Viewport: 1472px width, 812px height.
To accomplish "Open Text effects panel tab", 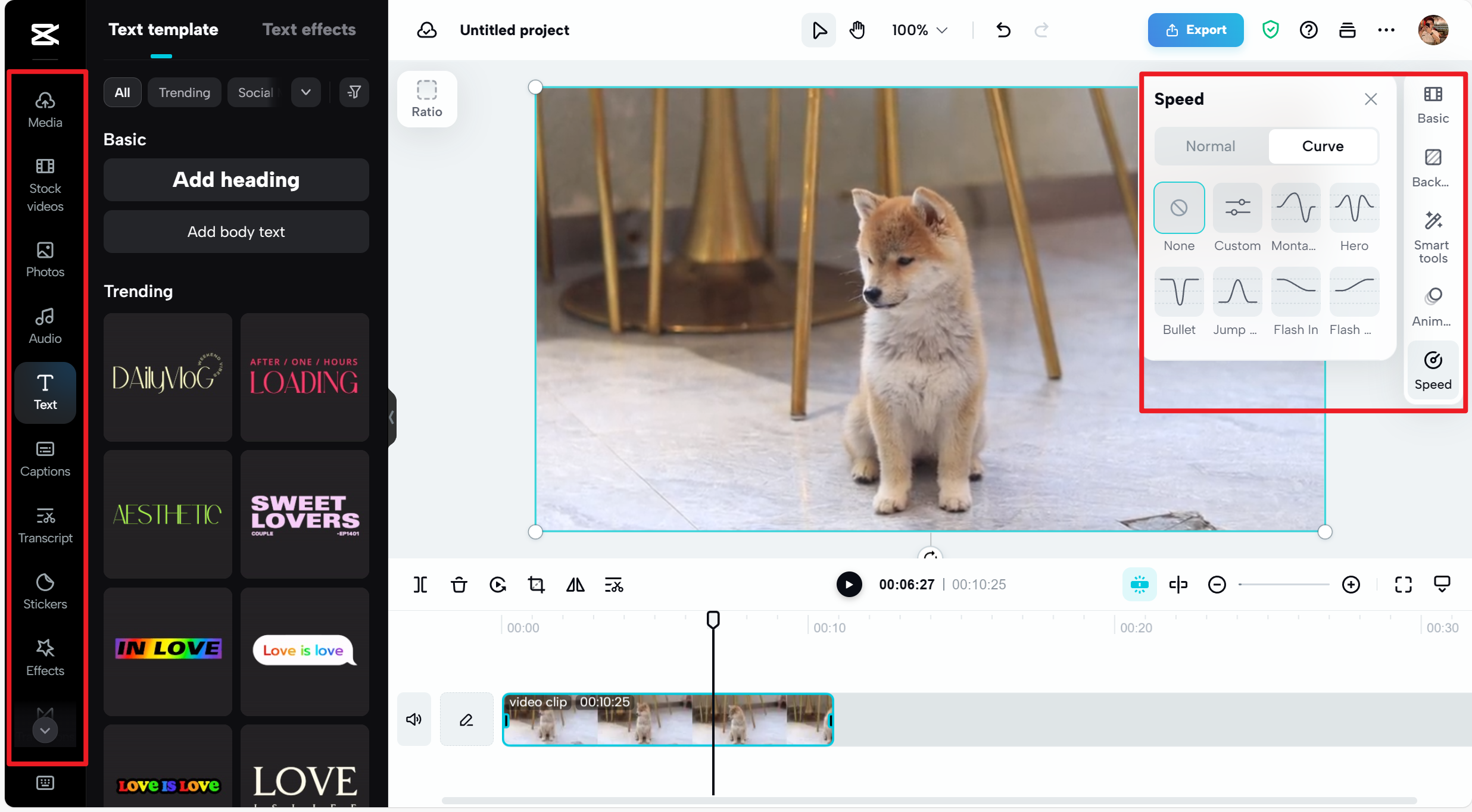I will pos(309,29).
